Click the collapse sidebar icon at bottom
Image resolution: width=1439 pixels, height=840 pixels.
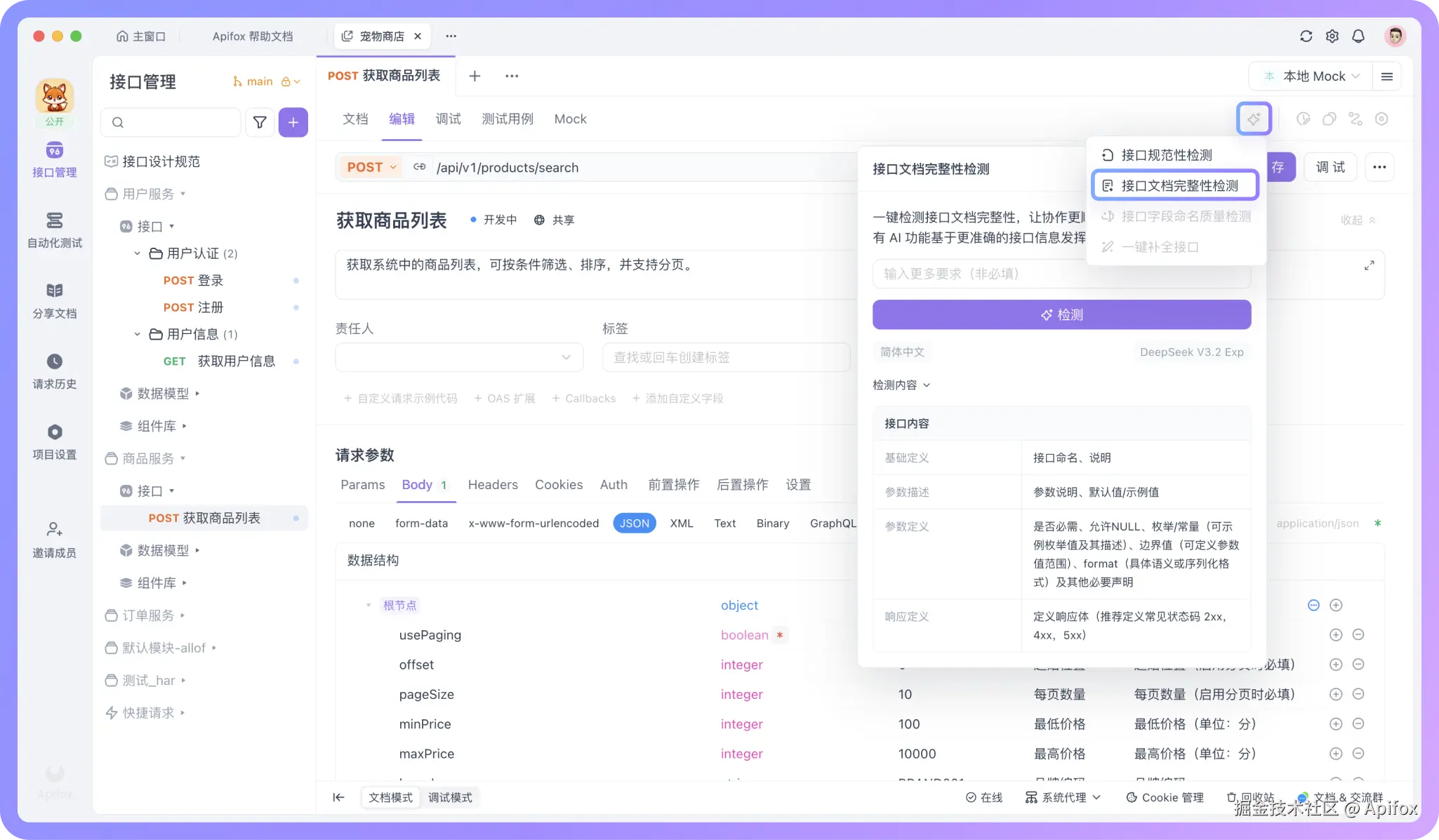338,797
